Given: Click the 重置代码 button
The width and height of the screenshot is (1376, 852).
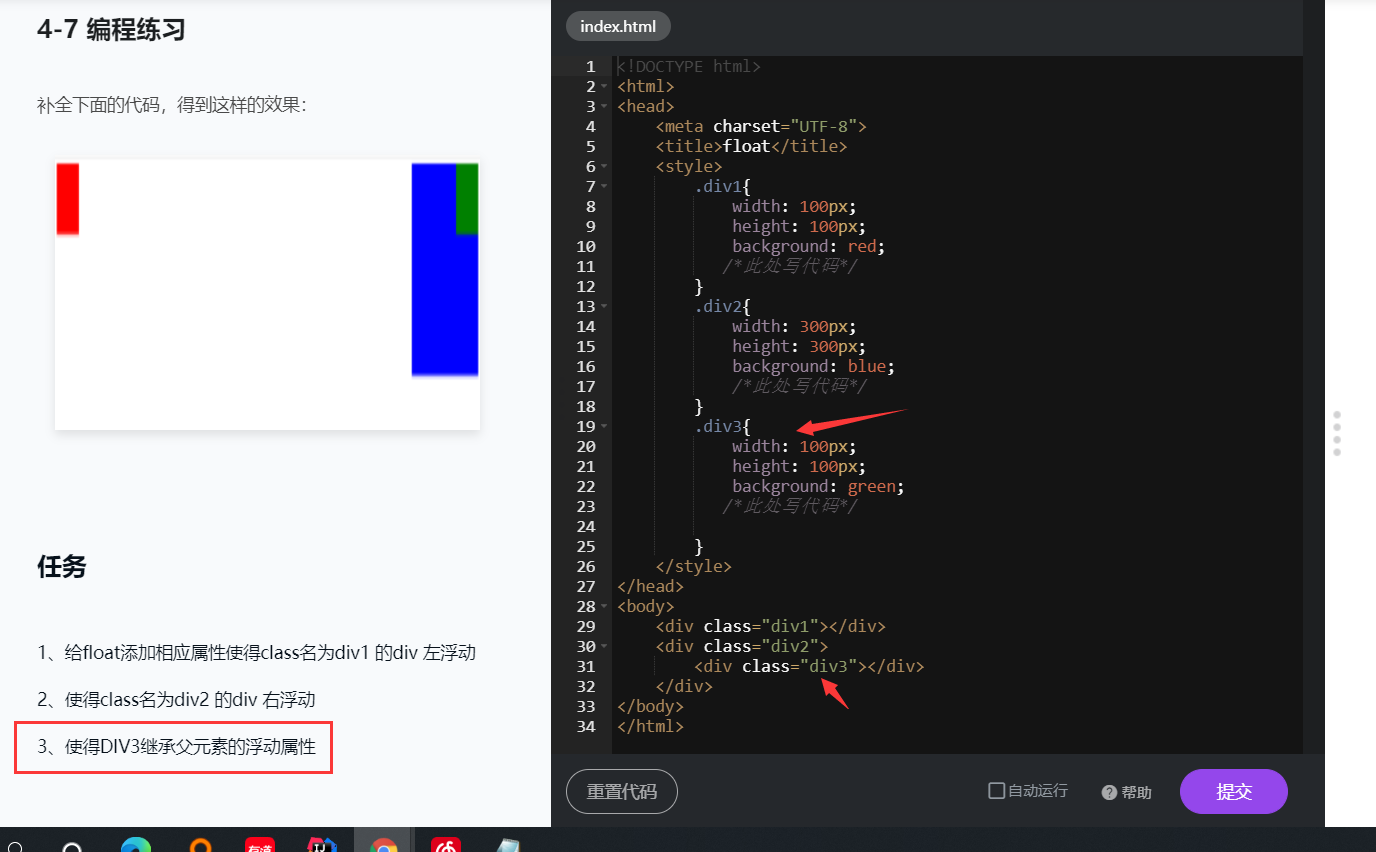Looking at the screenshot, I should (x=622, y=792).
